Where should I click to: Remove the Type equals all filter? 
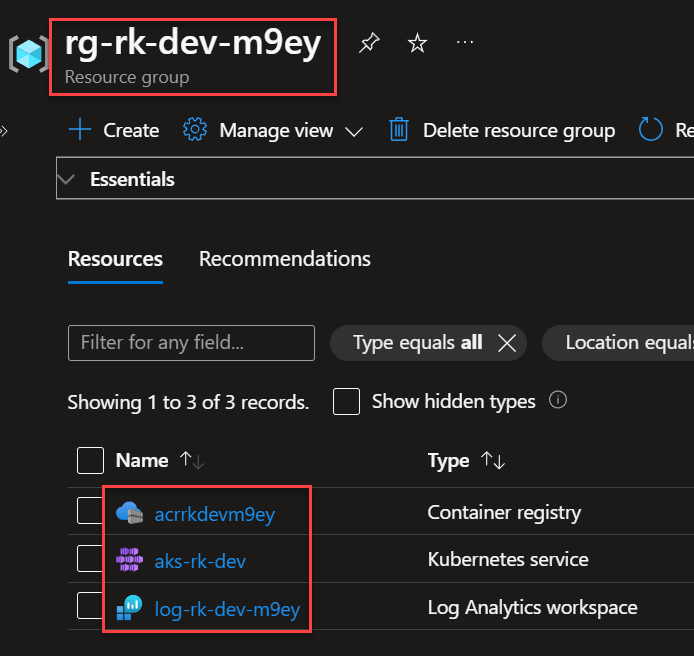click(507, 343)
